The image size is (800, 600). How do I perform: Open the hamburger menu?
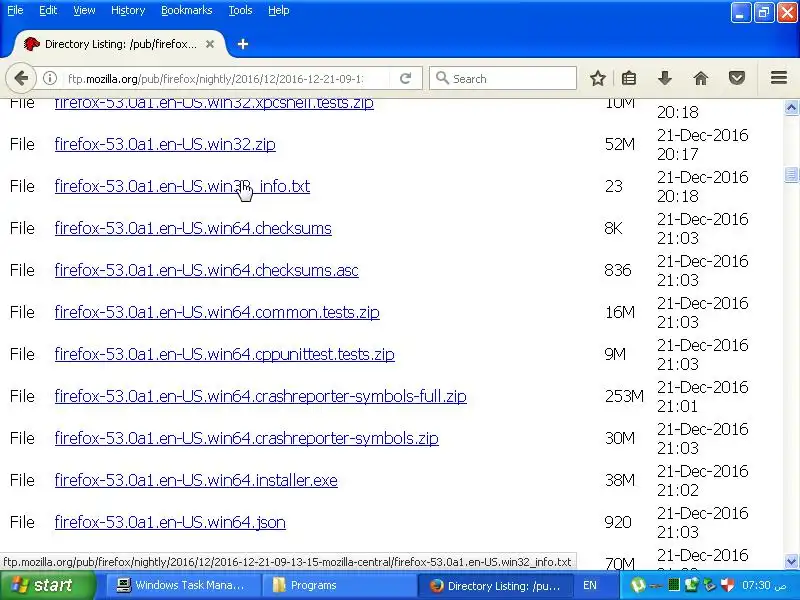coord(779,78)
